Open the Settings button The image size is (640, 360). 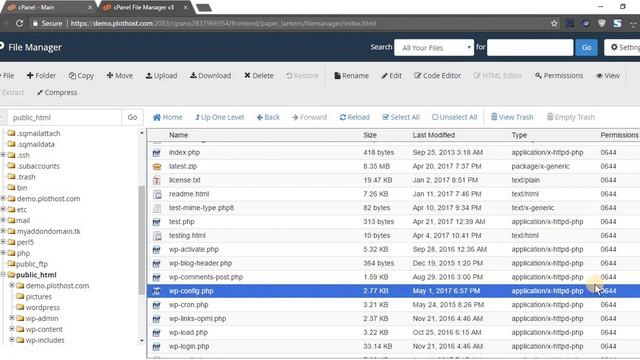click(623, 47)
